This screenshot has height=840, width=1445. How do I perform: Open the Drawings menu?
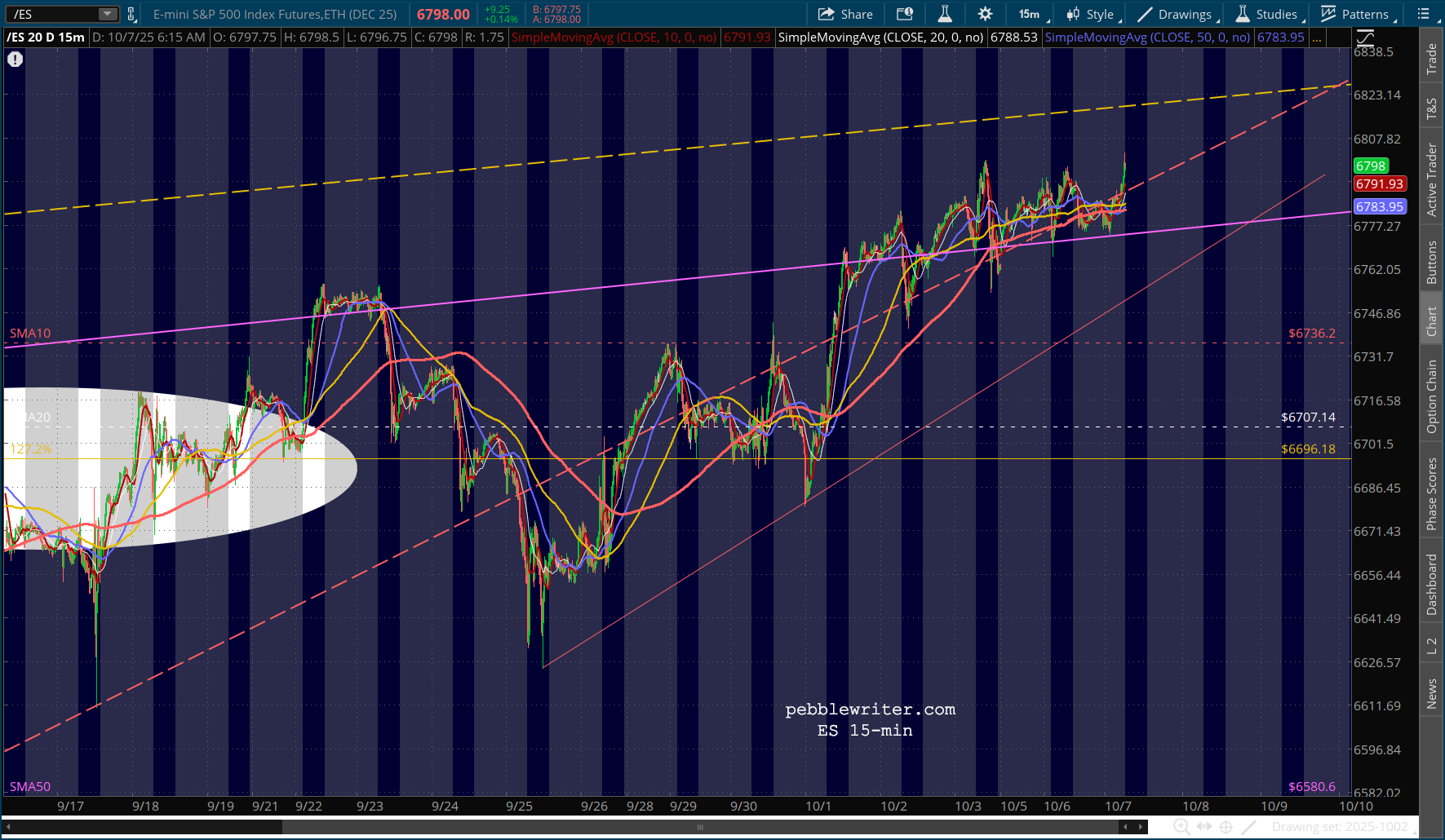pos(1175,14)
